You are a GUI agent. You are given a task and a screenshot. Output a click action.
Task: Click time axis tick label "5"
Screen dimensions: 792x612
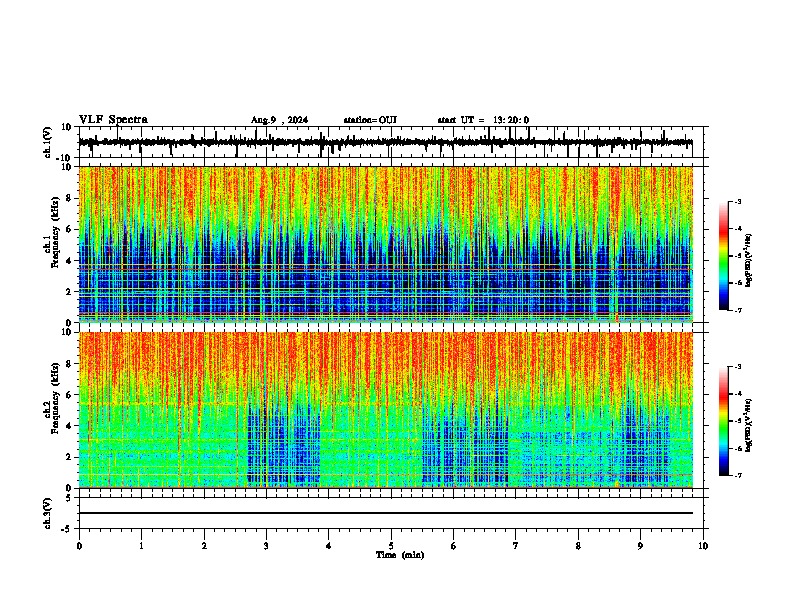(391, 546)
